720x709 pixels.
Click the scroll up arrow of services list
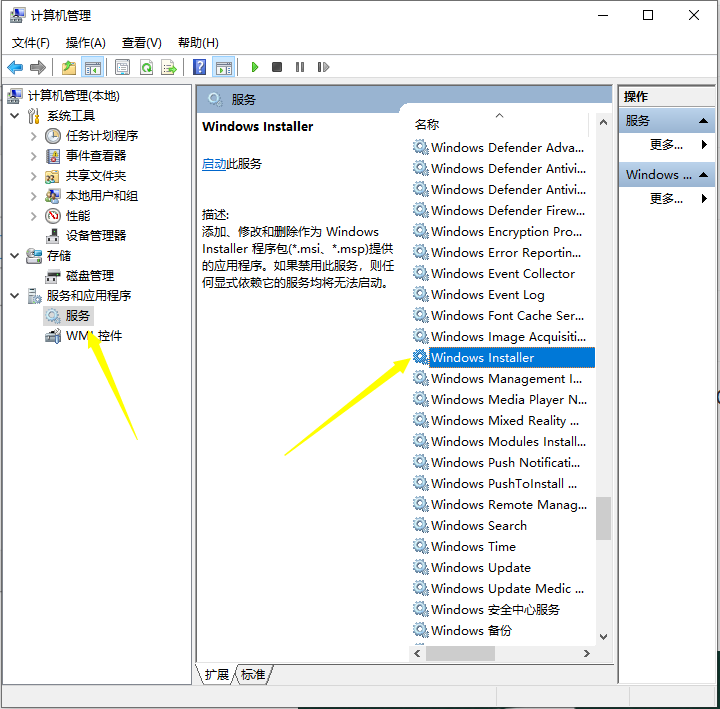pyautogui.click(x=603, y=122)
